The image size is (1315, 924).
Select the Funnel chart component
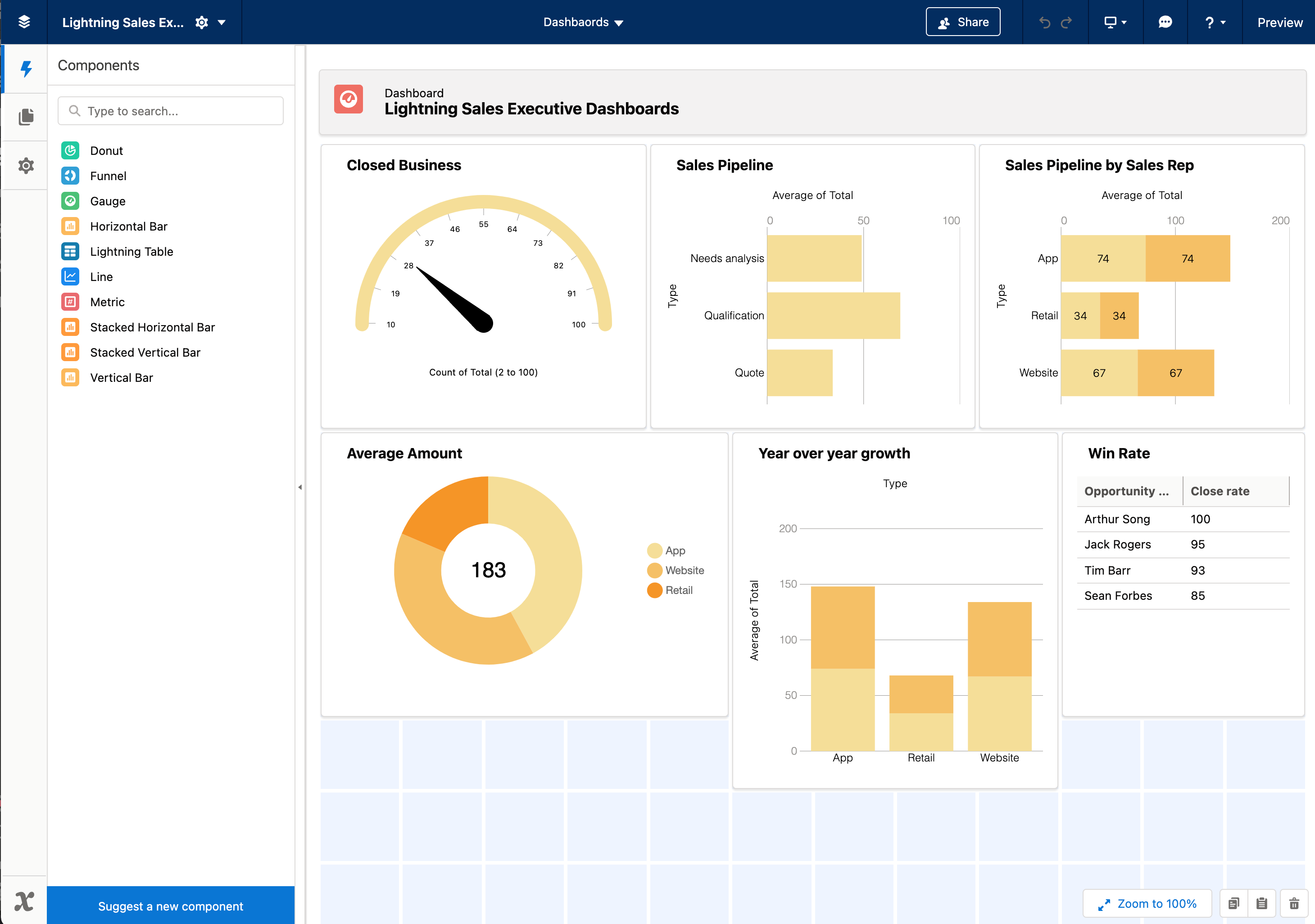(108, 176)
